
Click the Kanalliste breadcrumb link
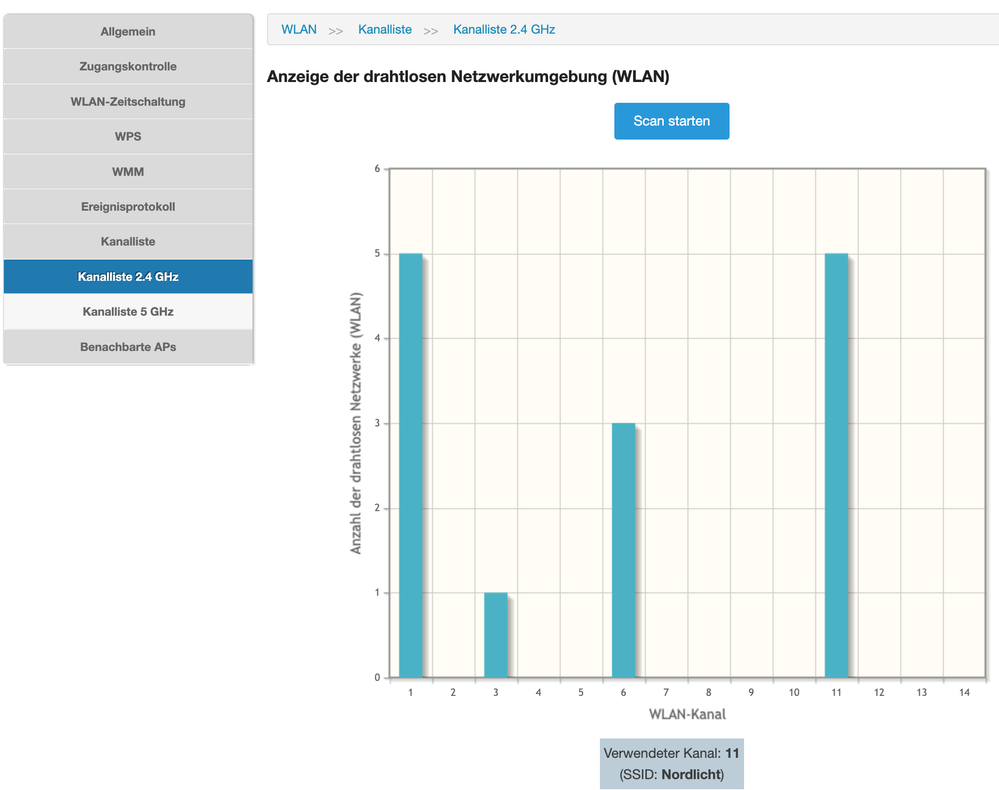(385, 29)
